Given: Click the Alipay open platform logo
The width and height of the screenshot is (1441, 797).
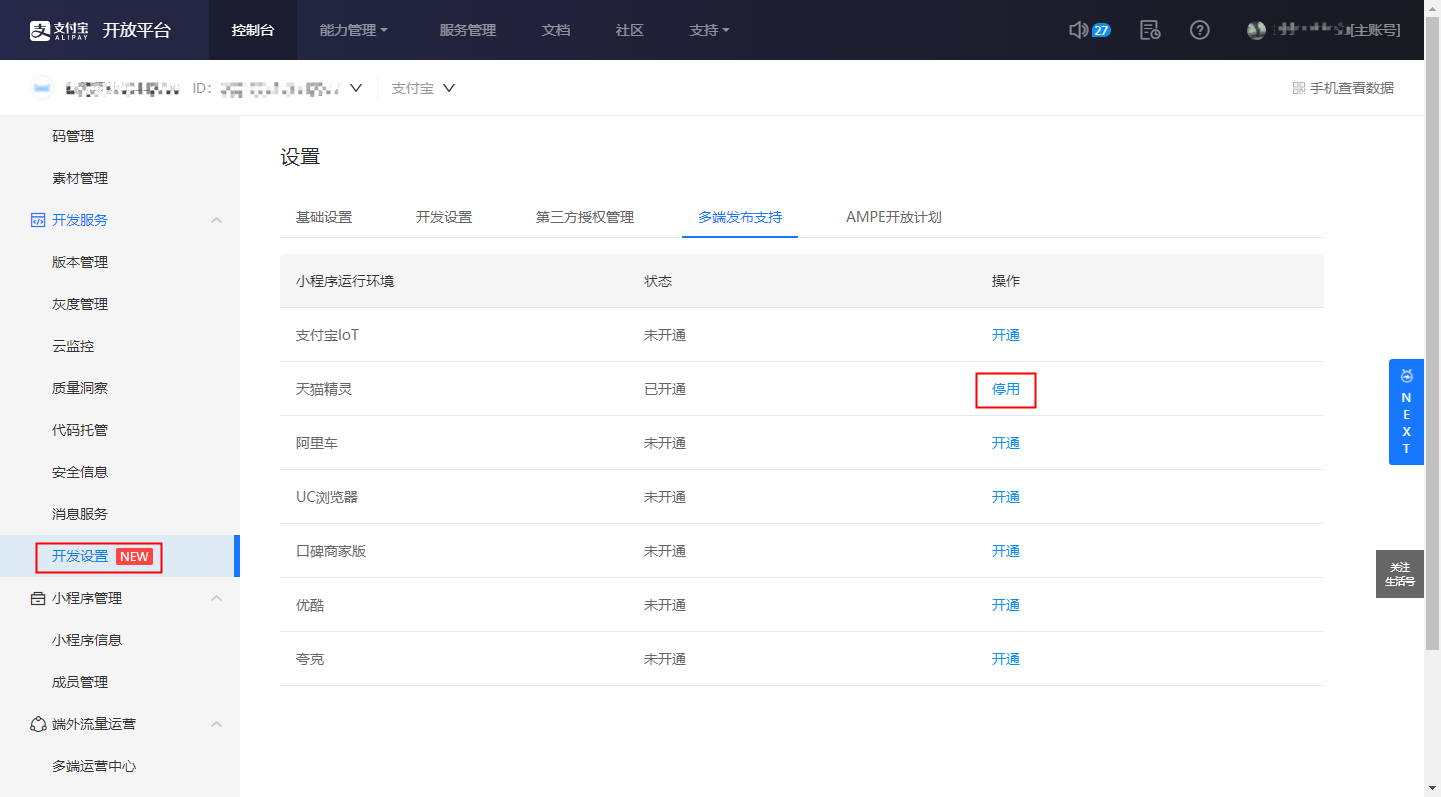Looking at the screenshot, I should click(x=99, y=30).
